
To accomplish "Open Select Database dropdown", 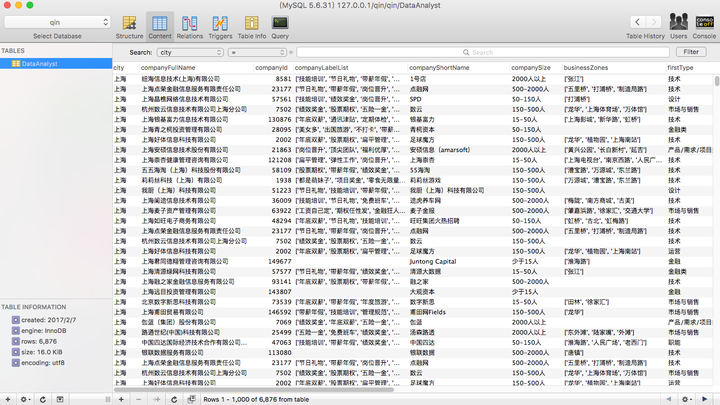I will (57, 22).
